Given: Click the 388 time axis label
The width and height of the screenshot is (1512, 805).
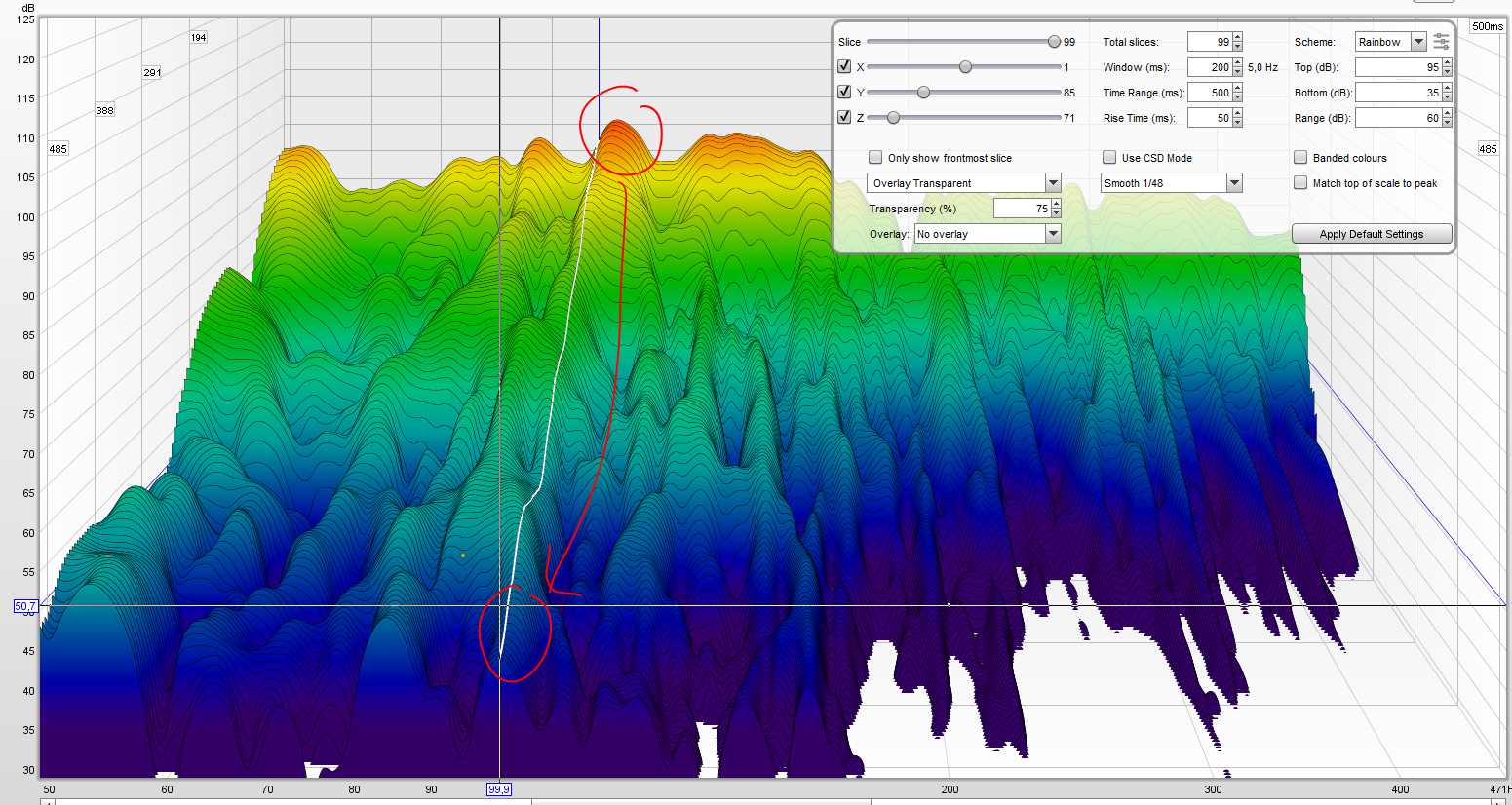Looking at the screenshot, I should coord(105,110).
